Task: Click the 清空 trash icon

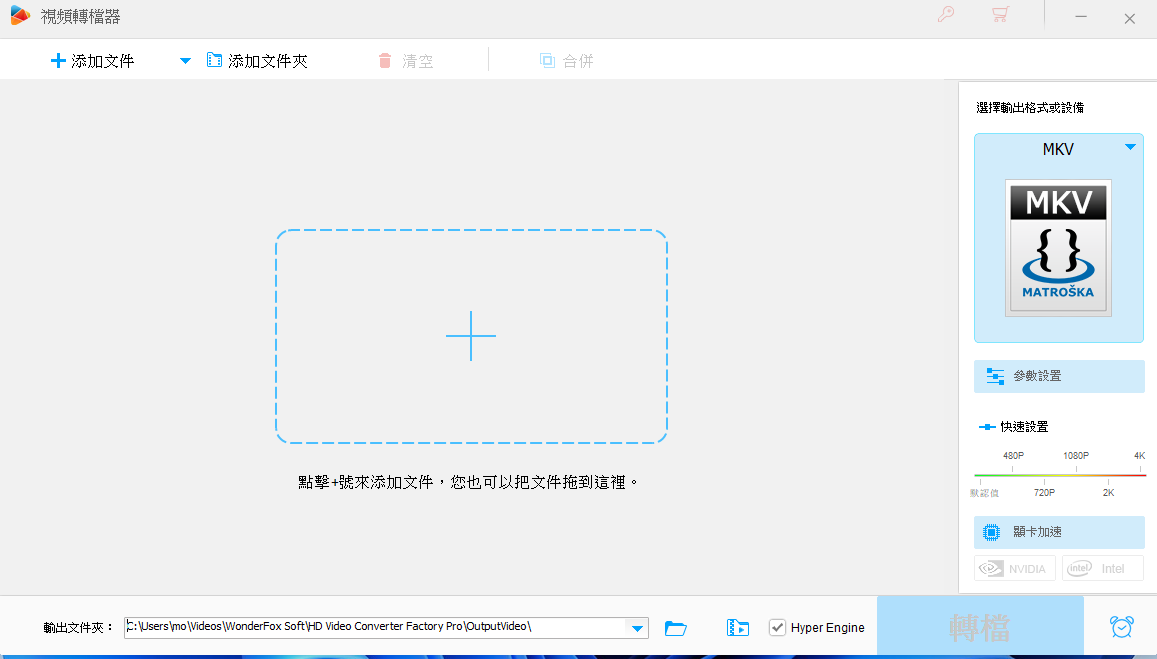Action: 384,61
